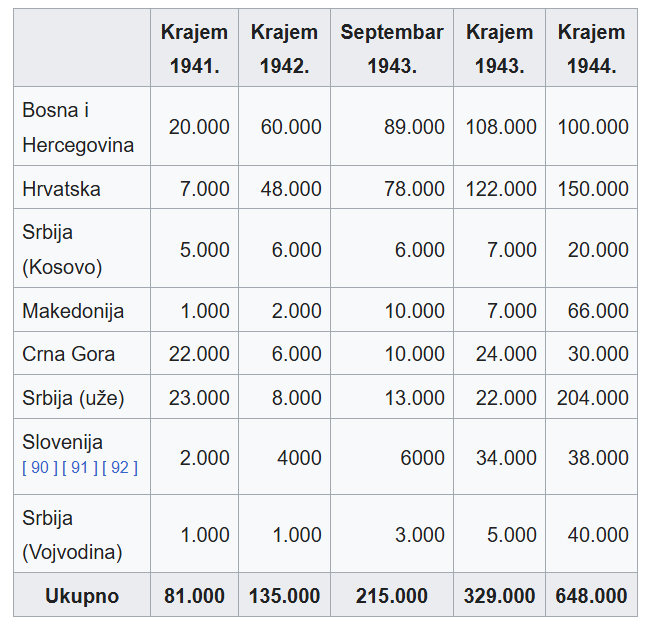Open reference link 92

[119, 467]
